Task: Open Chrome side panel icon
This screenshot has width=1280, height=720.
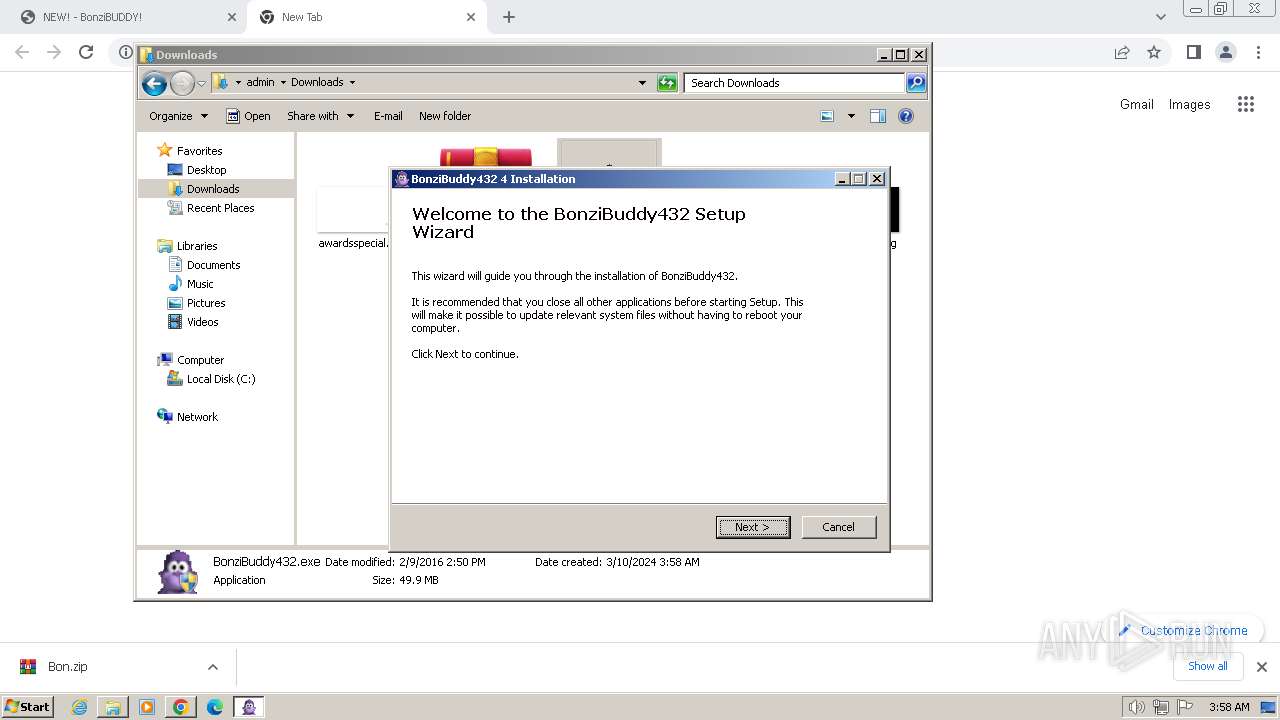Action: point(1193,52)
